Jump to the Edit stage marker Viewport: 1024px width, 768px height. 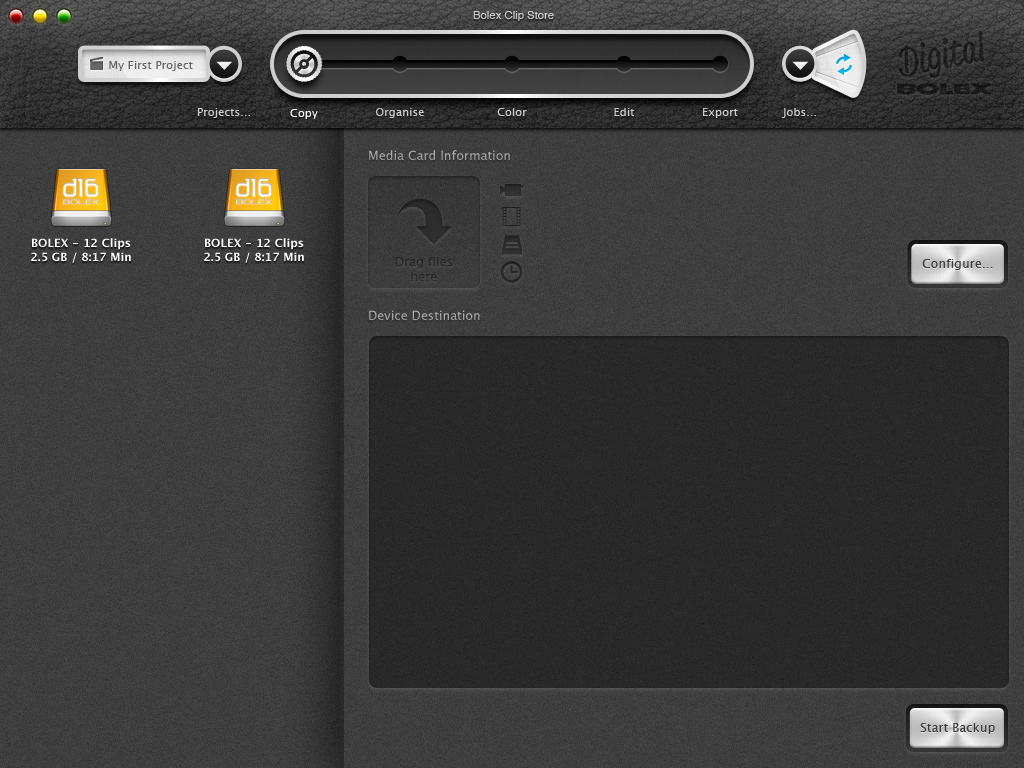(x=624, y=63)
